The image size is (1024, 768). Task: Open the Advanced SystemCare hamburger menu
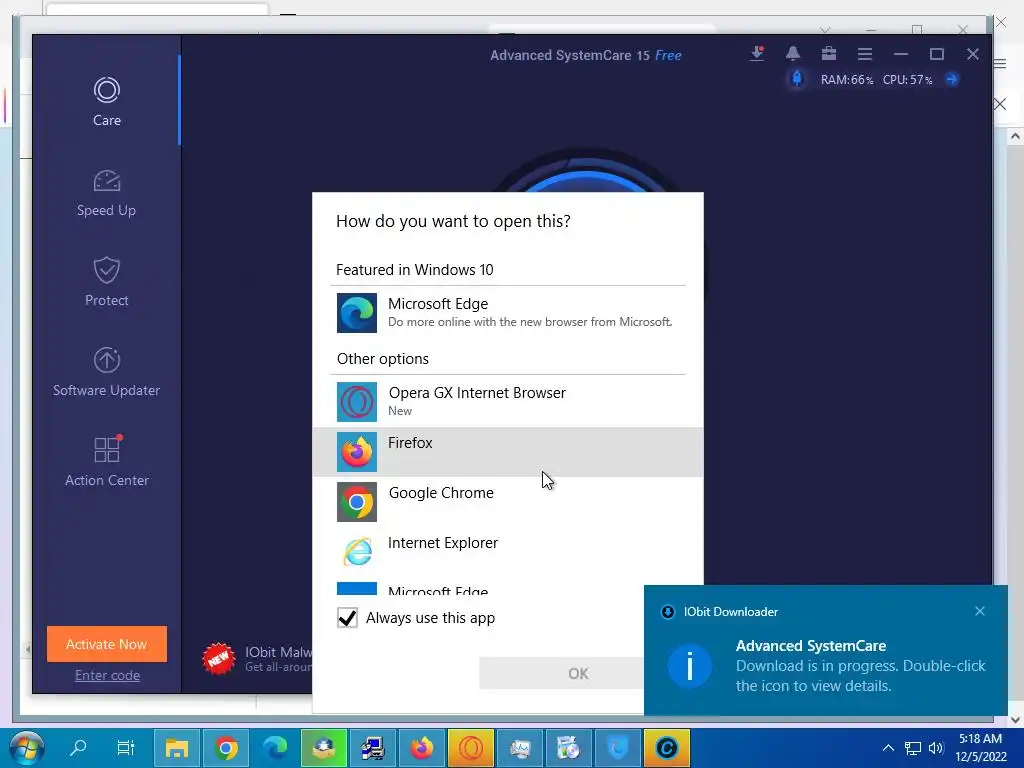865,54
